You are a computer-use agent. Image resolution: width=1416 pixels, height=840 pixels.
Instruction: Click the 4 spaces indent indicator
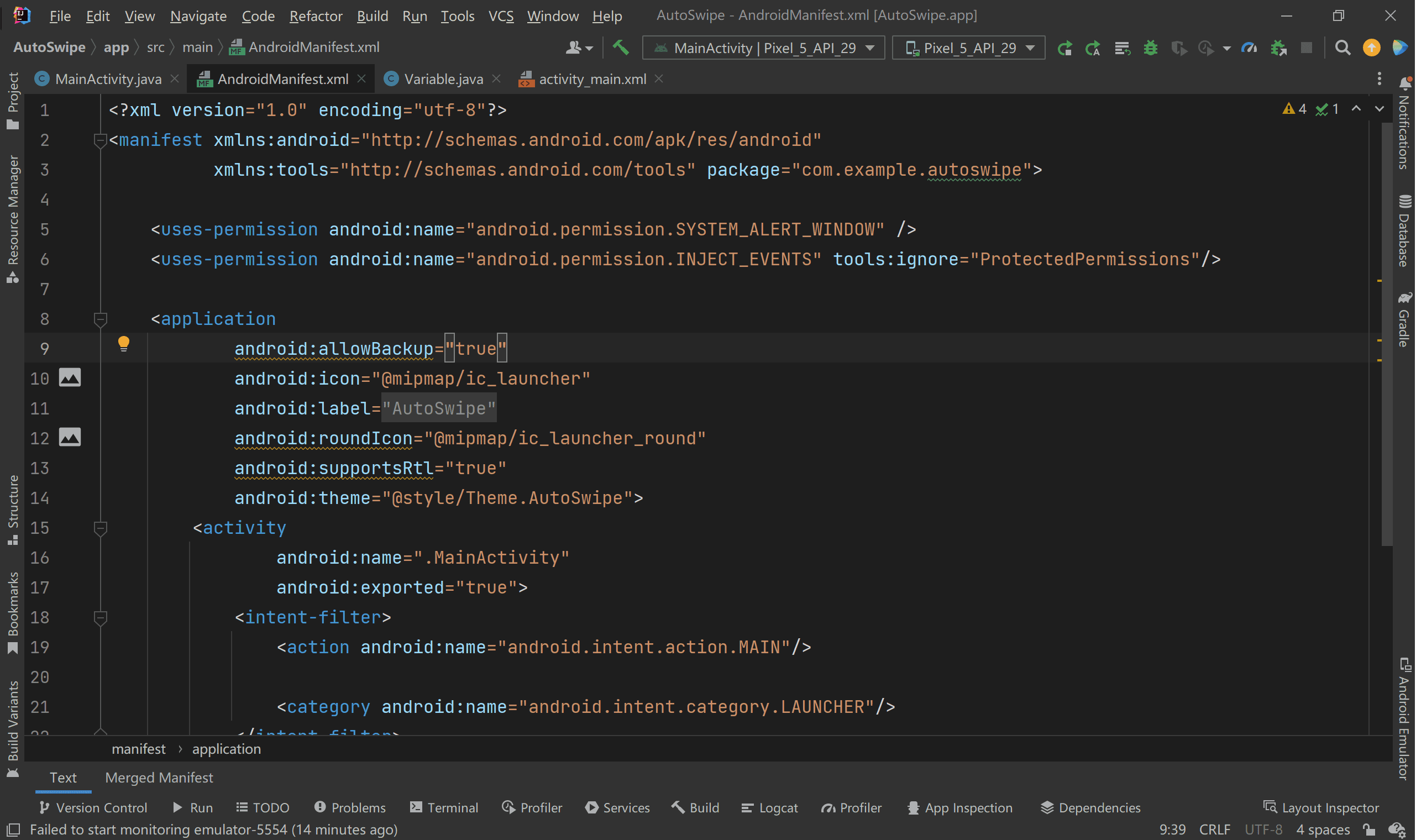tap(1323, 830)
